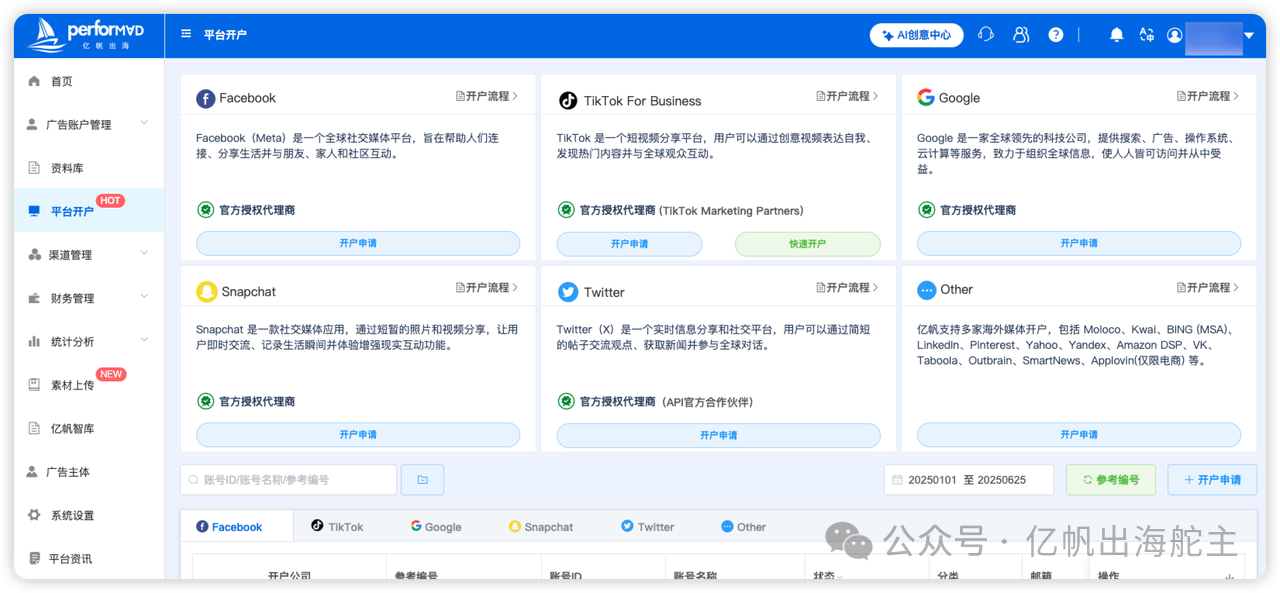Expand 统计分析 sidebar menu
Screen dimensions: 1280x593
pyautogui.click(x=144, y=340)
